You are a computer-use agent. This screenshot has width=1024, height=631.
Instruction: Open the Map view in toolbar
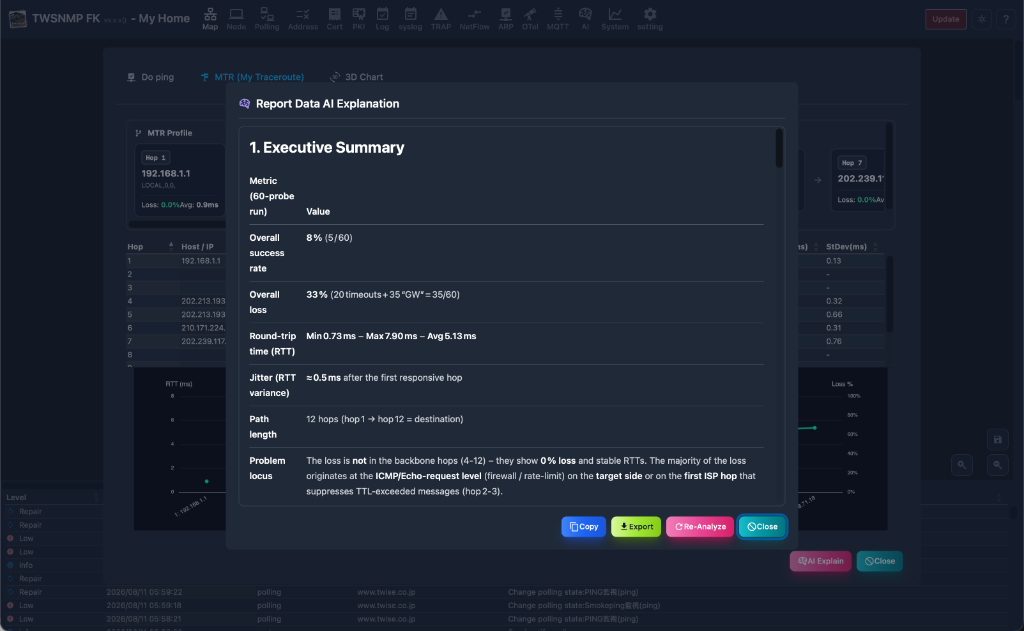coord(210,19)
